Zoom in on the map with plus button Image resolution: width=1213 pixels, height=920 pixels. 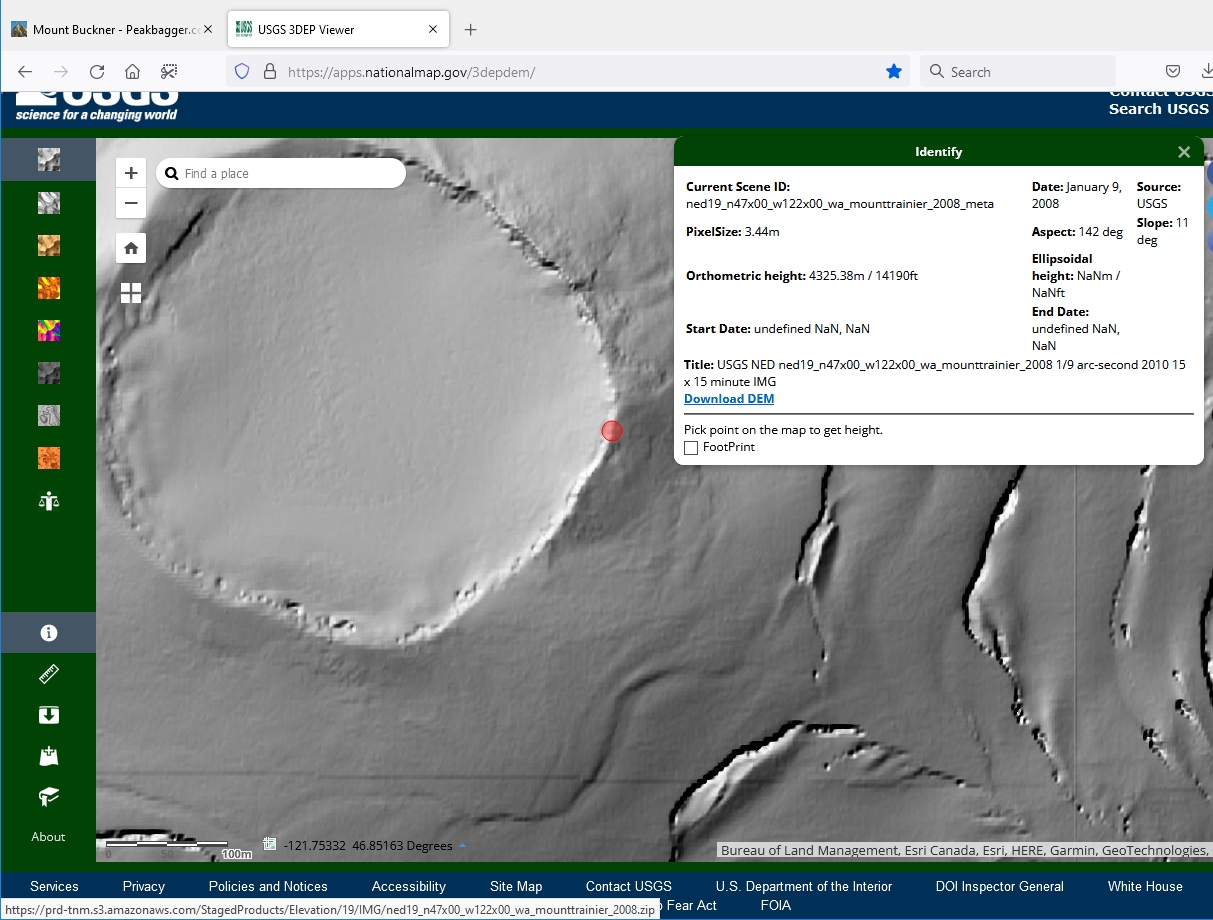pos(131,173)
